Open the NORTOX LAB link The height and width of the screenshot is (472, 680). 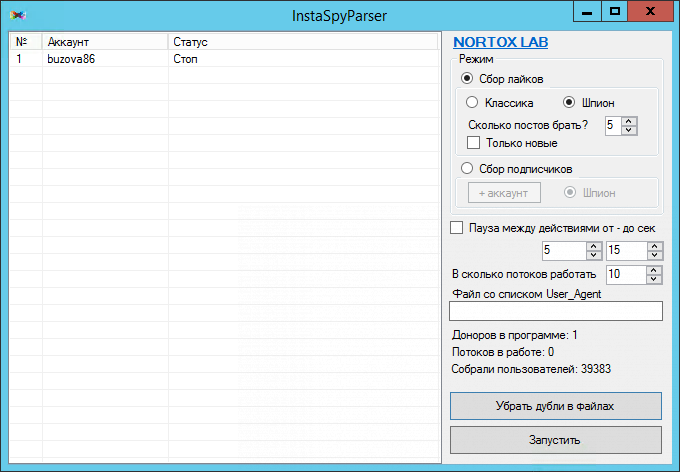500,43
